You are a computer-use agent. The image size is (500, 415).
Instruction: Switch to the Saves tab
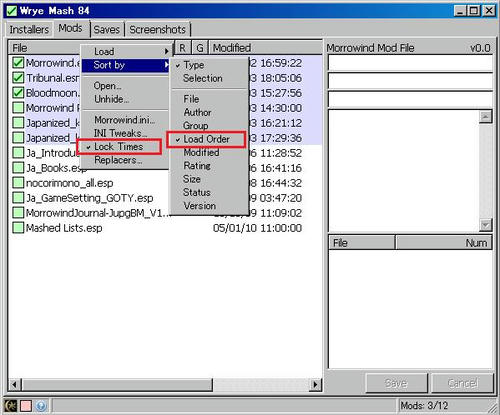point(107,29)
